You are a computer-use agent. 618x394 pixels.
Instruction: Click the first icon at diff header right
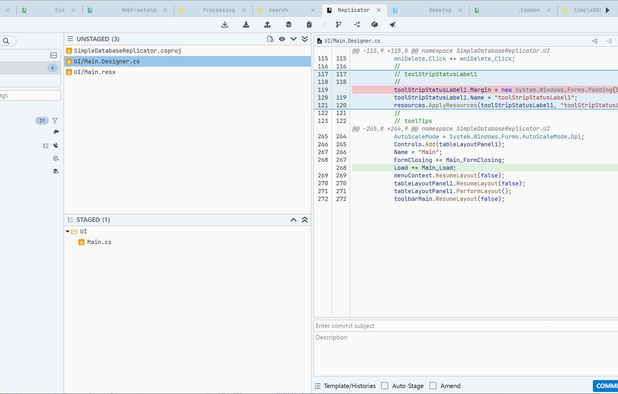click(595, 41)
